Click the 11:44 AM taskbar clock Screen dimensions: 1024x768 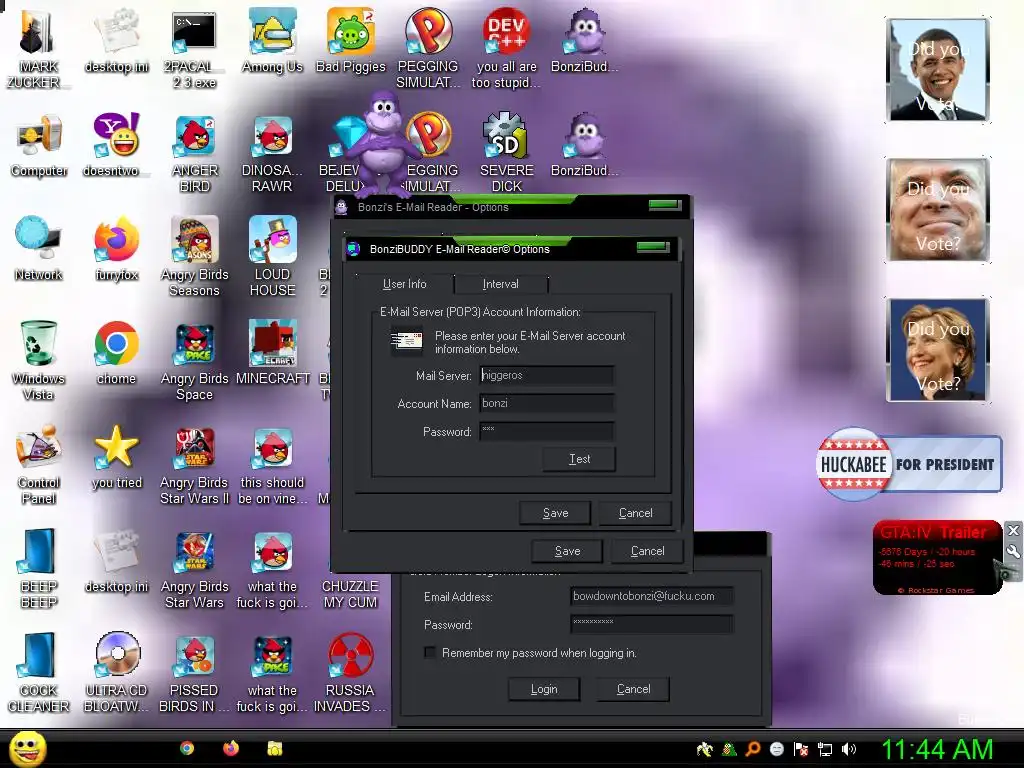[x=938, y=750]
